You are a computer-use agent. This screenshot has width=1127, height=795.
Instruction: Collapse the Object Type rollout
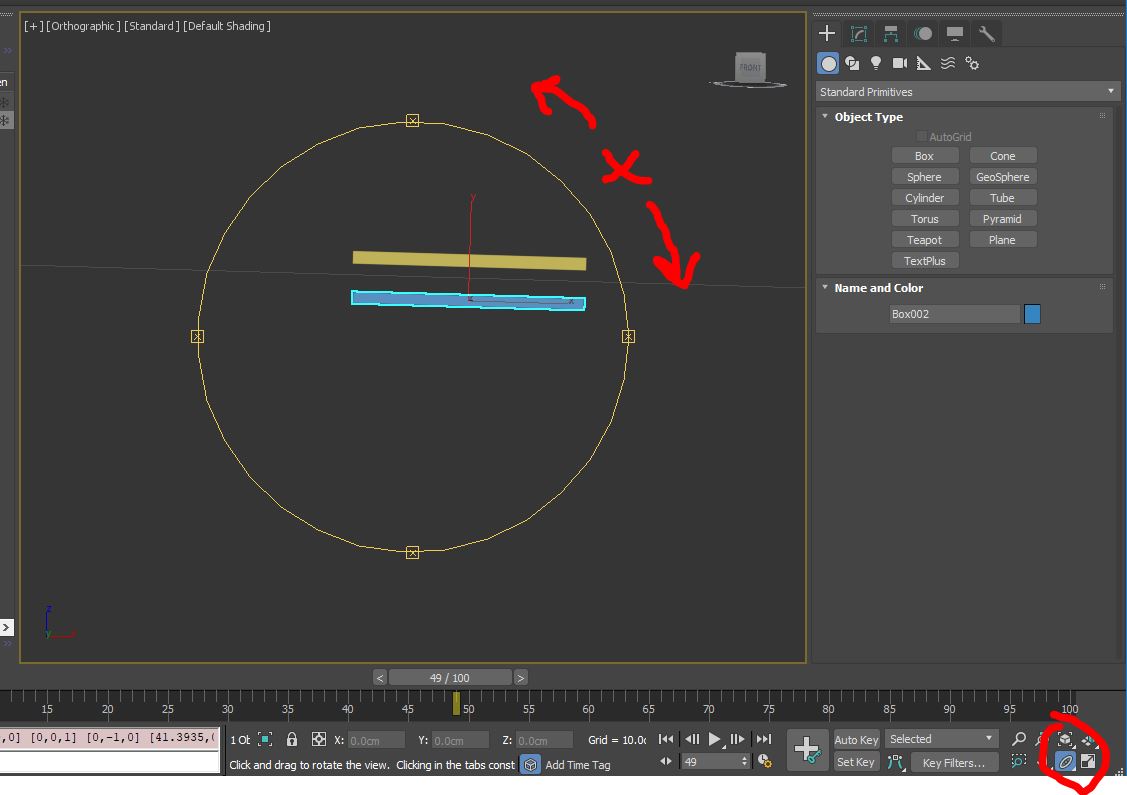[x=824, y=117]
